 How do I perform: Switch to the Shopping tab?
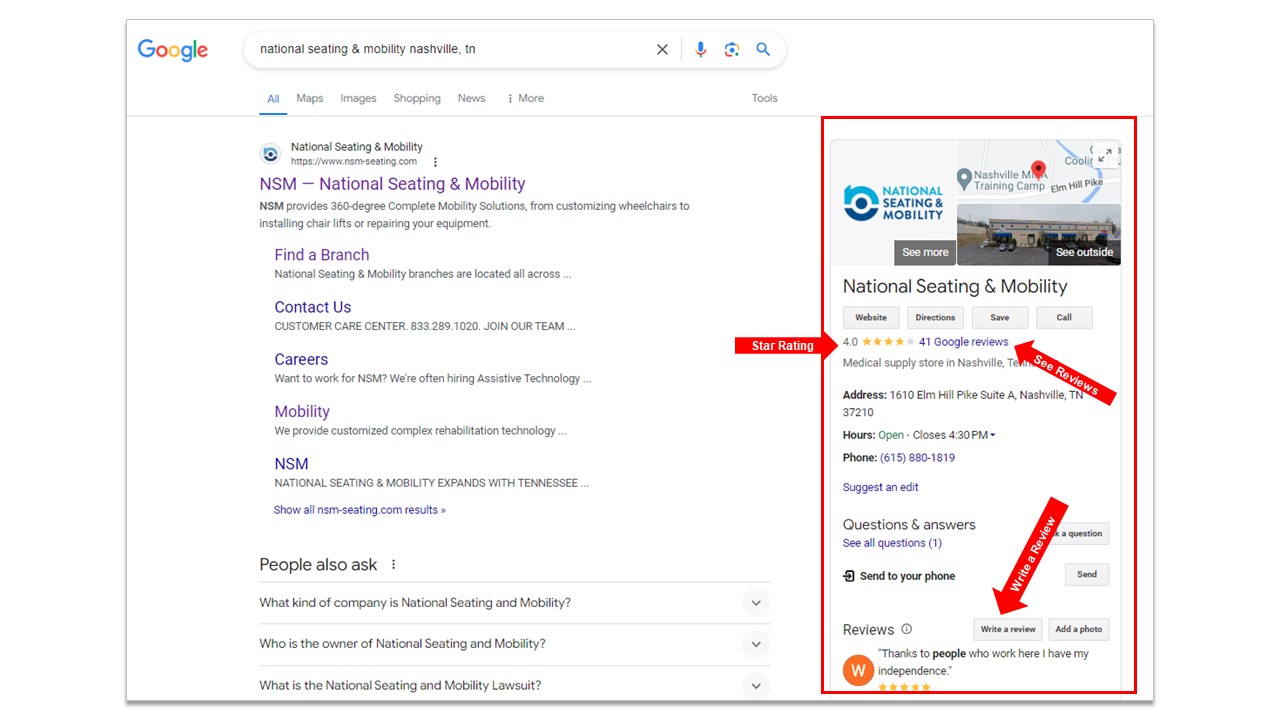coord(417,98)
